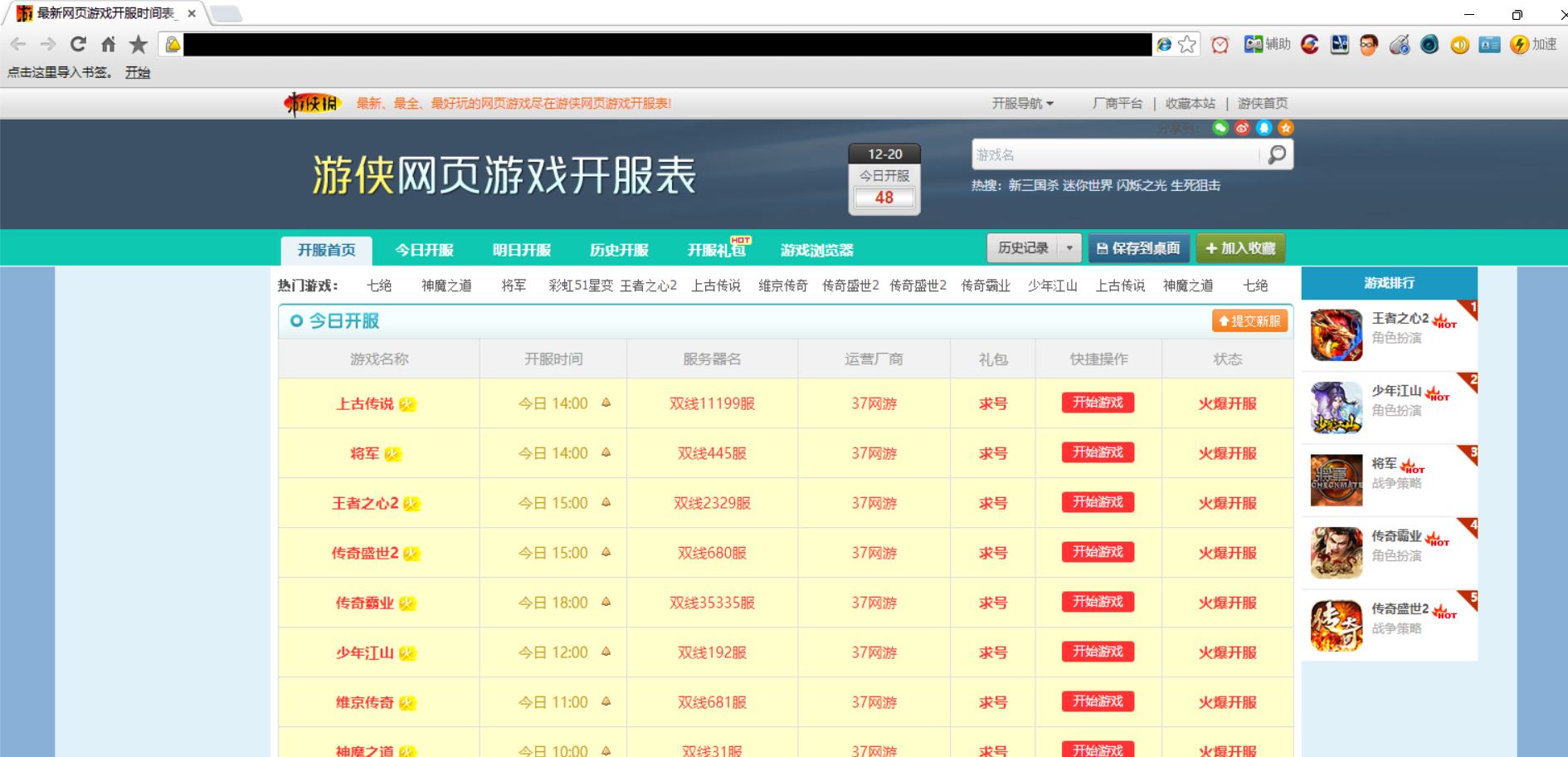
Task: Set reminder bell for 将军 14:00
Action: (606, 452)
